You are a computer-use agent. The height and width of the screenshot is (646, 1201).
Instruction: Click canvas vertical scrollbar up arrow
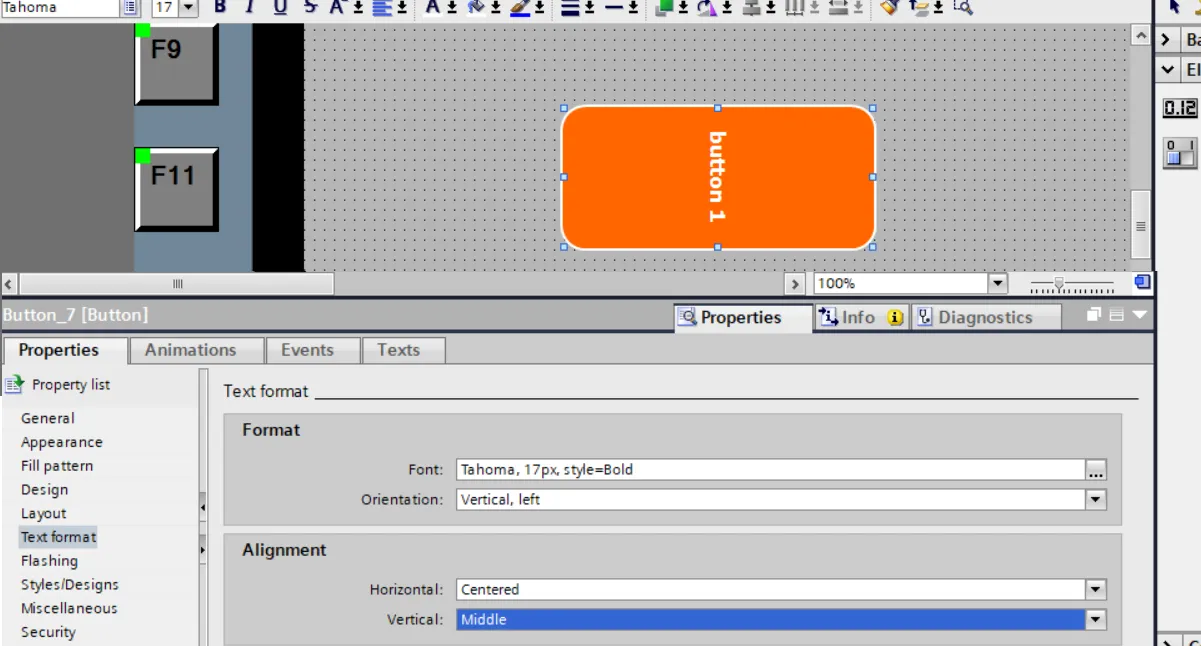coord(1141,35)
